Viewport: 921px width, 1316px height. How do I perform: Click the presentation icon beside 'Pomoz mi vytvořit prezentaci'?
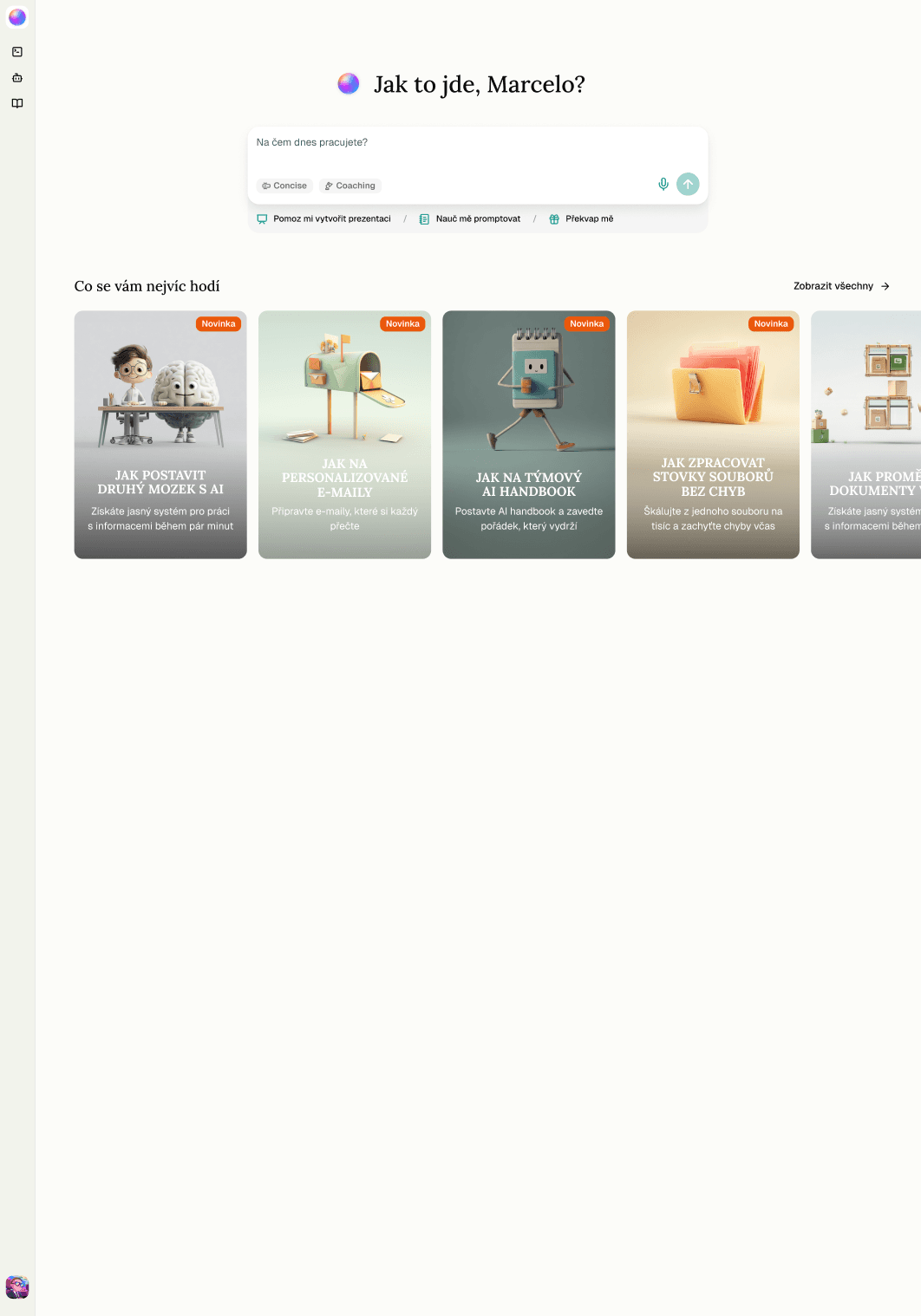[262, 219]
